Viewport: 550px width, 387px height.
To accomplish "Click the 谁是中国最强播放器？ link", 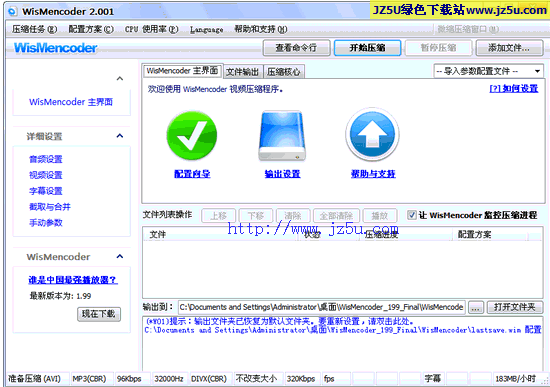I will click(x=73, y=280).
